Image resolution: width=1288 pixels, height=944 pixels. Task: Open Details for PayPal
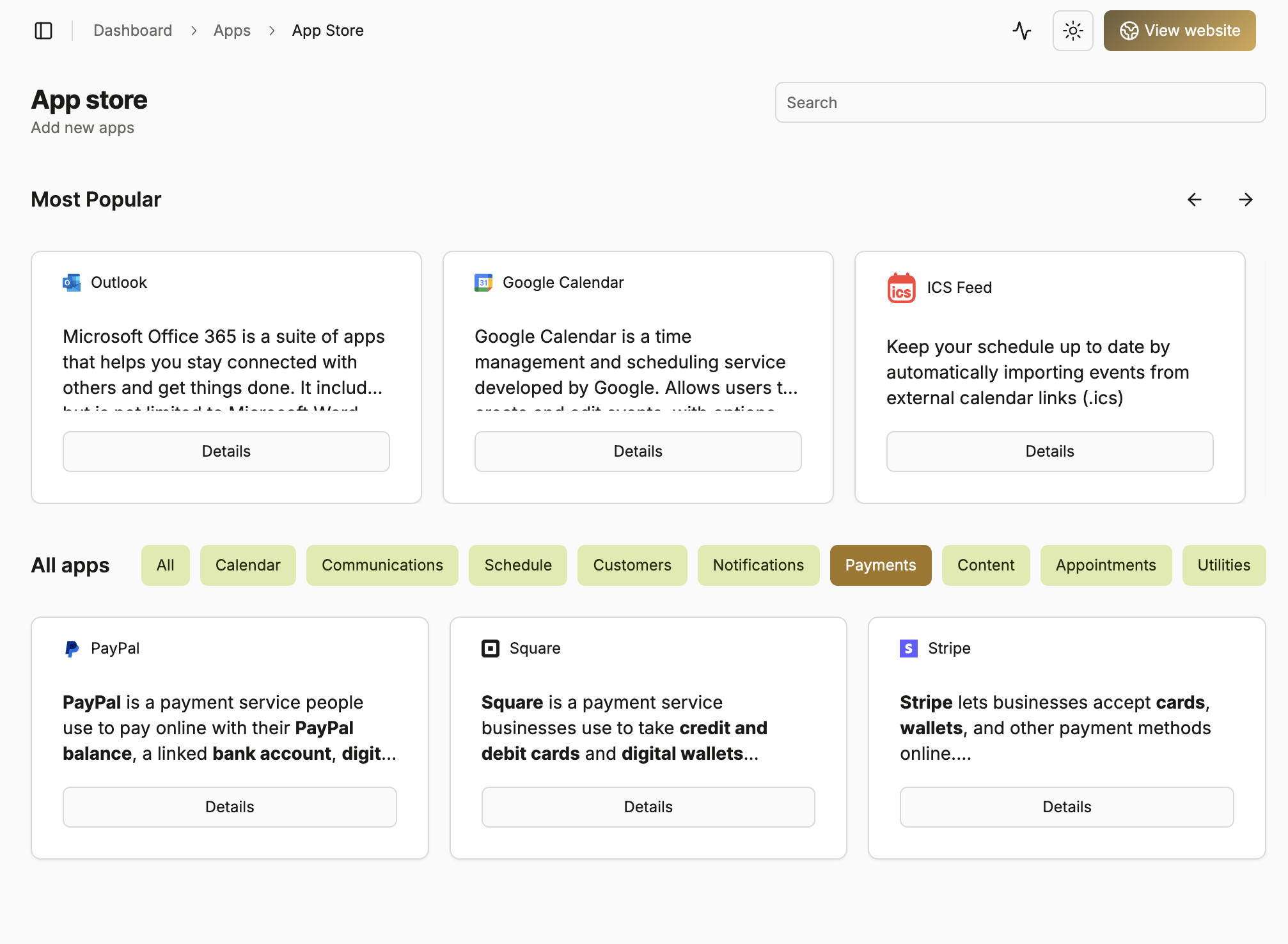click(x=230, y=807)
